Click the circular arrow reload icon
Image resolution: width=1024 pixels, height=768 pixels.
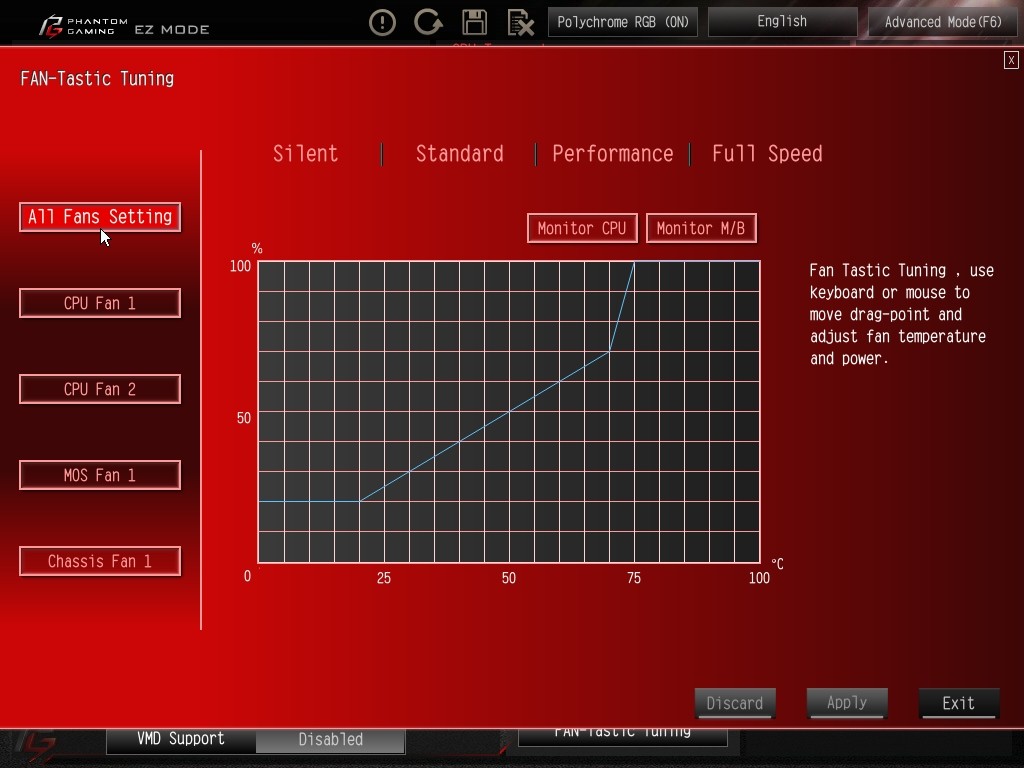428,22
